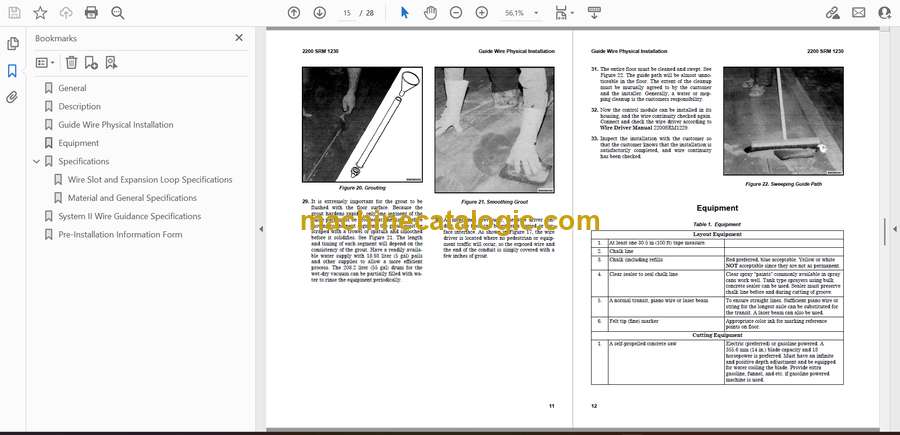Add document to favorites with star icon

[40, 13]
